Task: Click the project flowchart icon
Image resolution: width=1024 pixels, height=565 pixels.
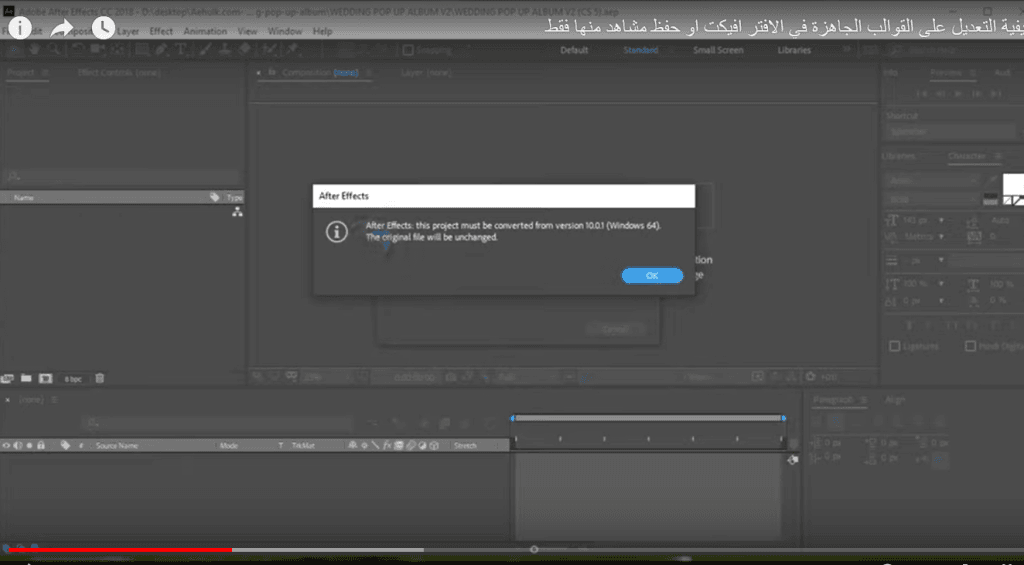Action: click(x=237, y=212)
